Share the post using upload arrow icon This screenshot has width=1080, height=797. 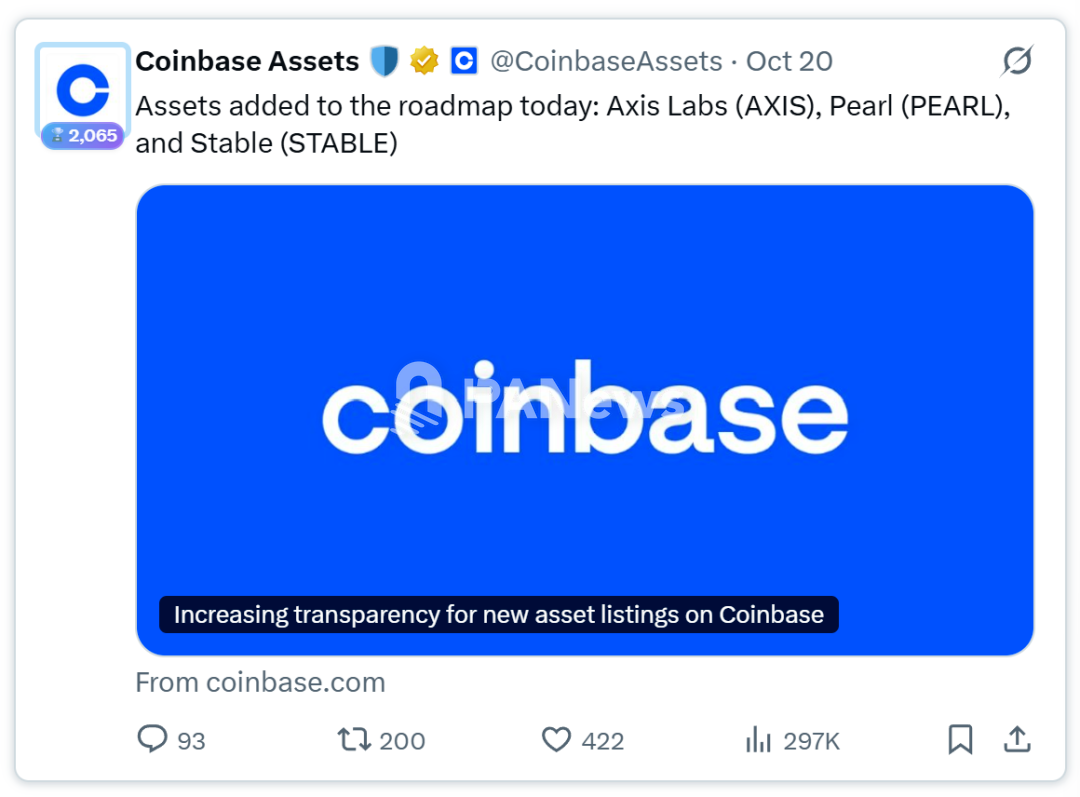[1017, 739]
